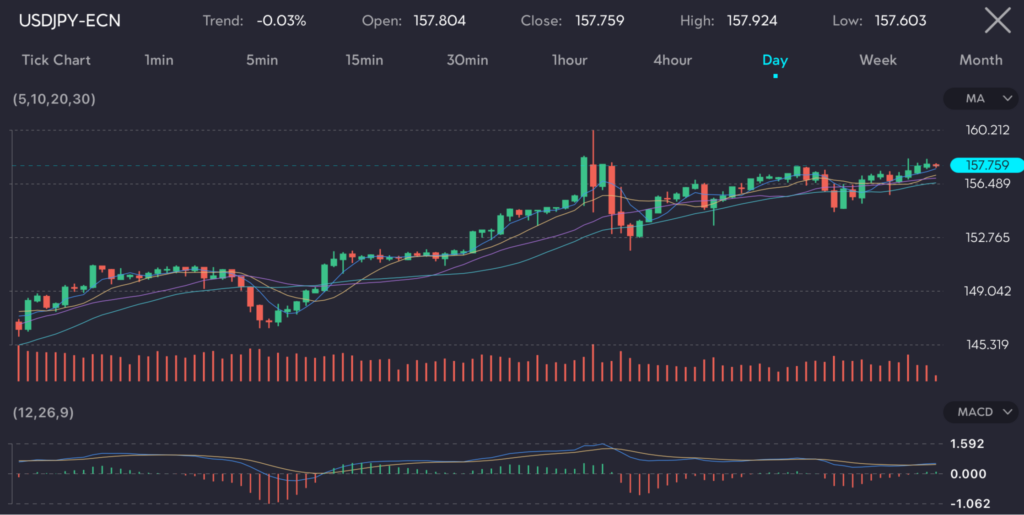Switch to the Week timeframe

click(x=878, y=60)
